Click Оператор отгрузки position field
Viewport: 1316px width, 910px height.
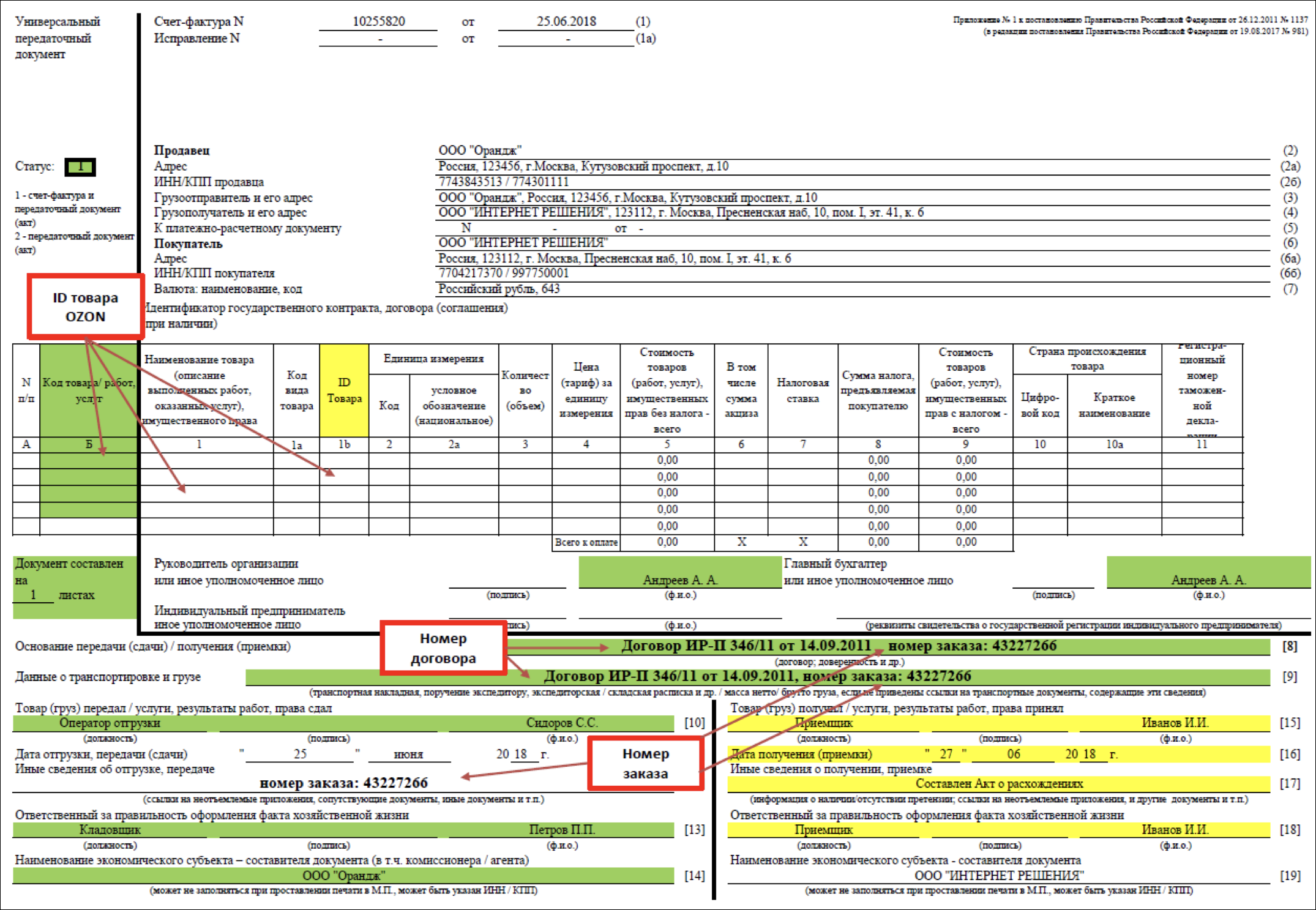click(x=110, y=723)
